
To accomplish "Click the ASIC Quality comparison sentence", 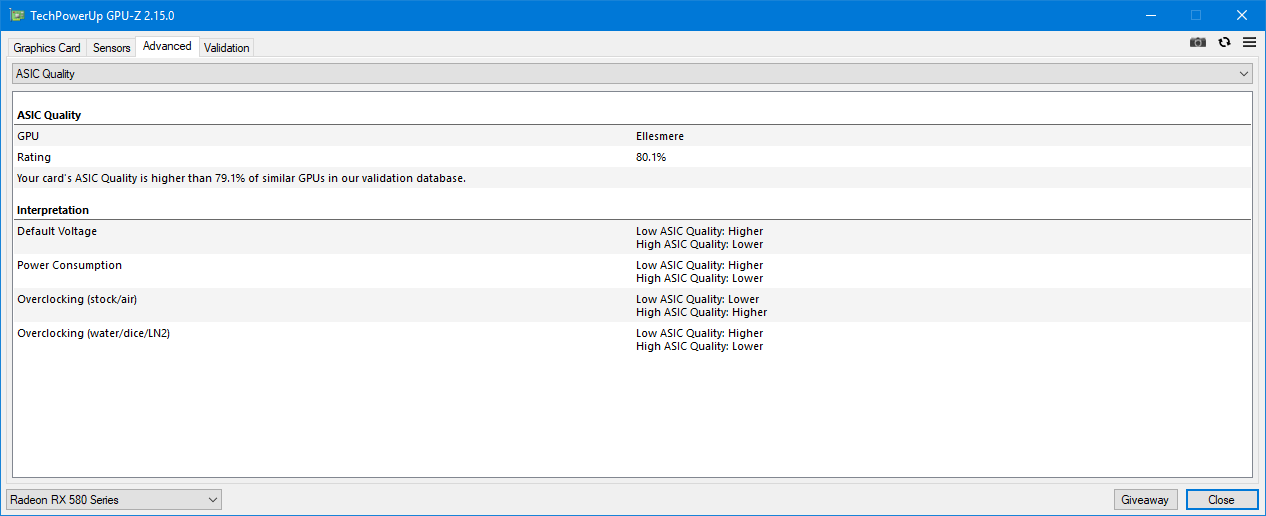I will point(242,178).
